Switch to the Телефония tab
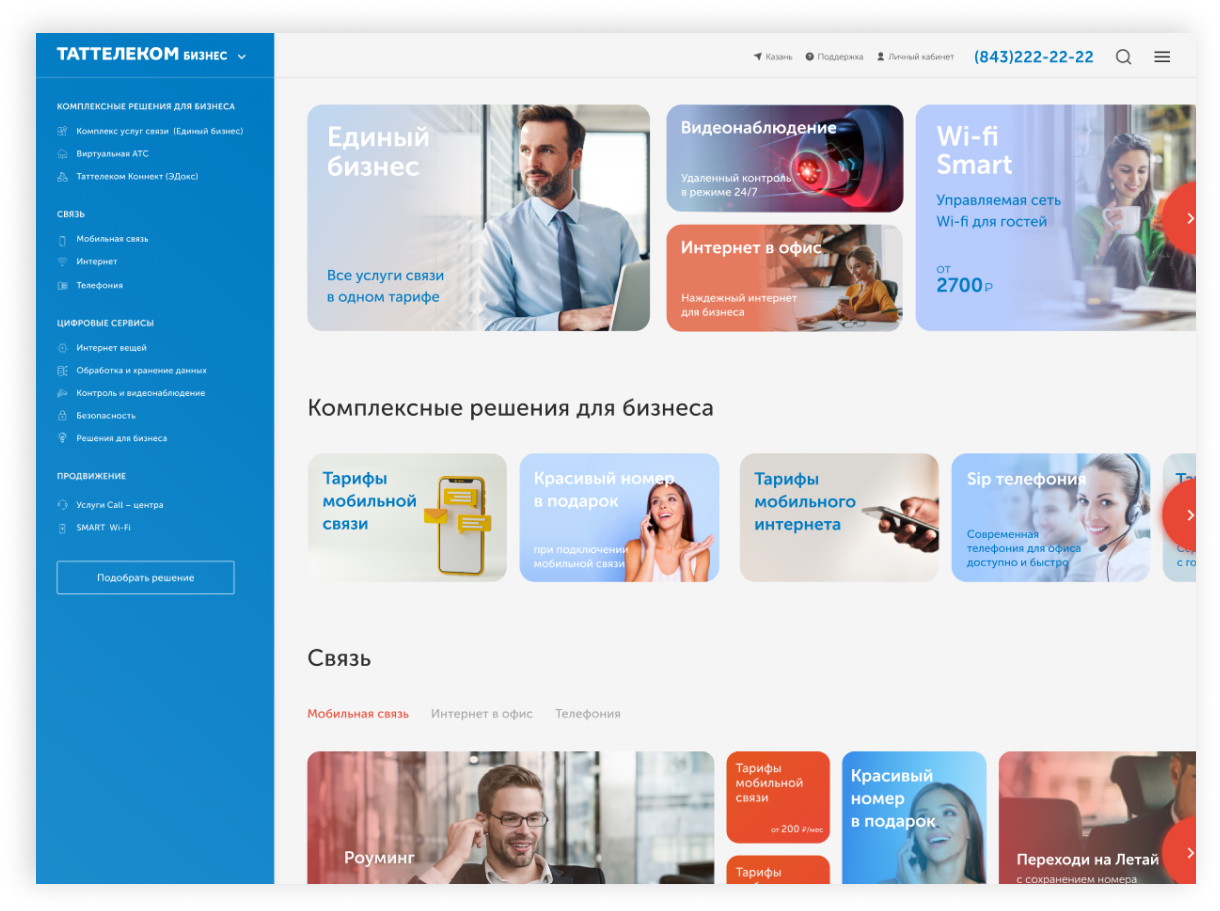 (x=588, y=714)
